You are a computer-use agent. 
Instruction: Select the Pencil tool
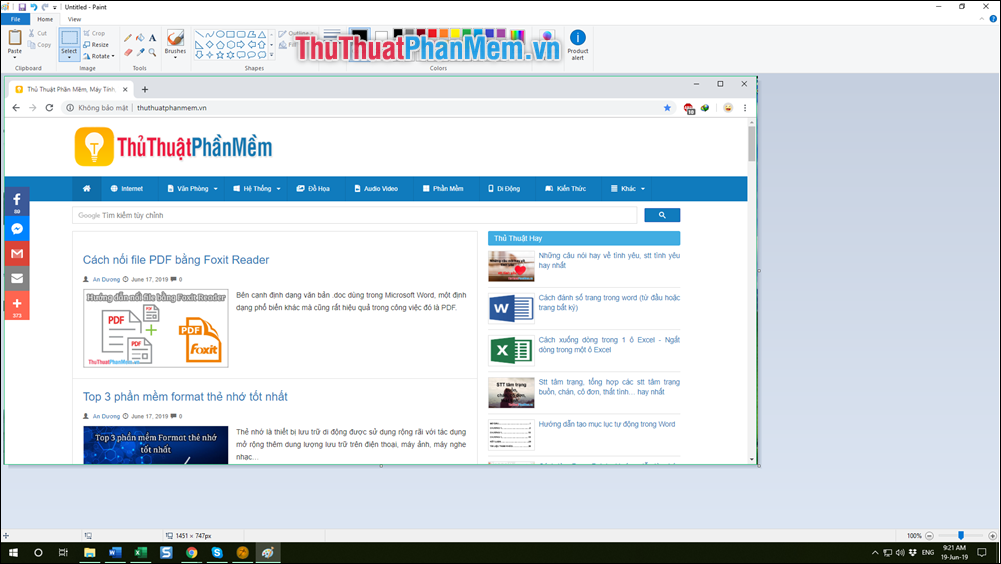point(127,38)
